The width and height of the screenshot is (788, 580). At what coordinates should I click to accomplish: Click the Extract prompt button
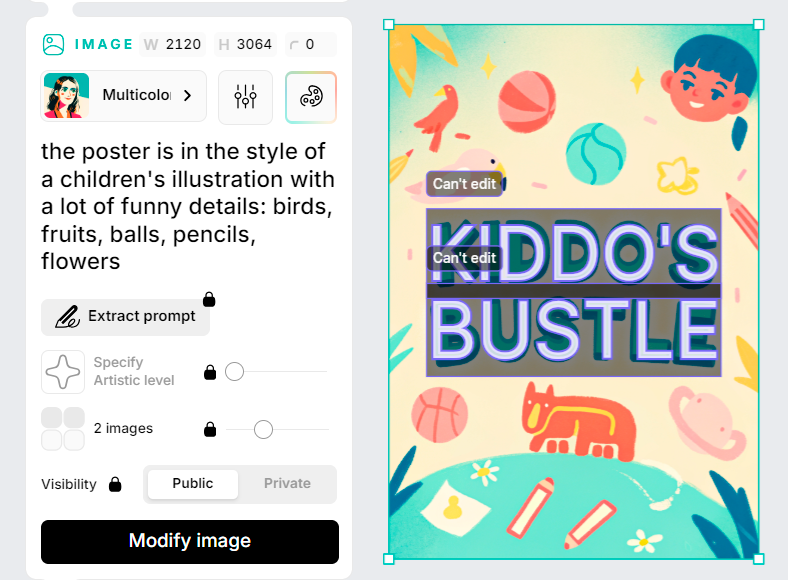click(126, 317)
